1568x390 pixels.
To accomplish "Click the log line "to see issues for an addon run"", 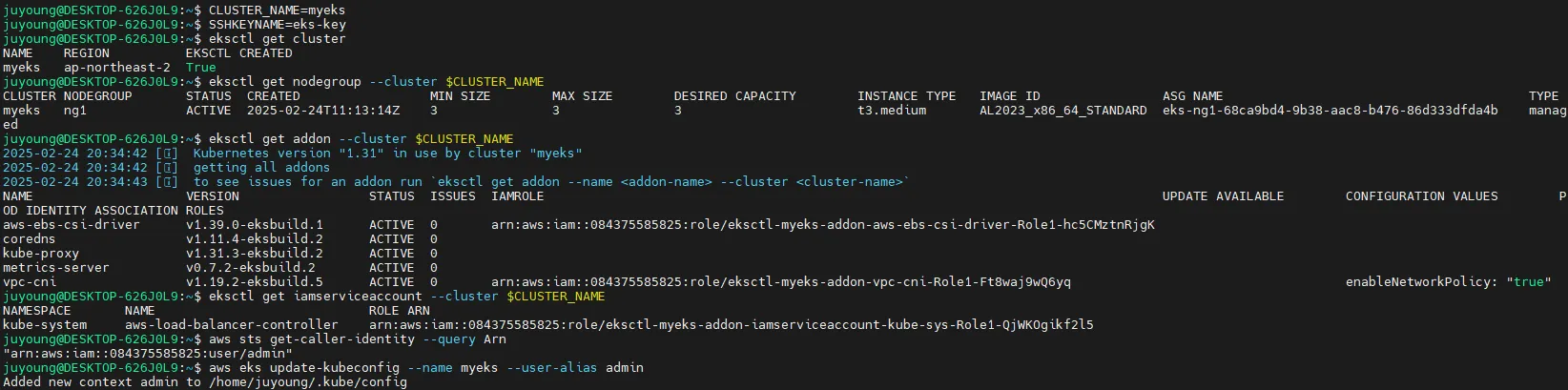I will 457,182.
